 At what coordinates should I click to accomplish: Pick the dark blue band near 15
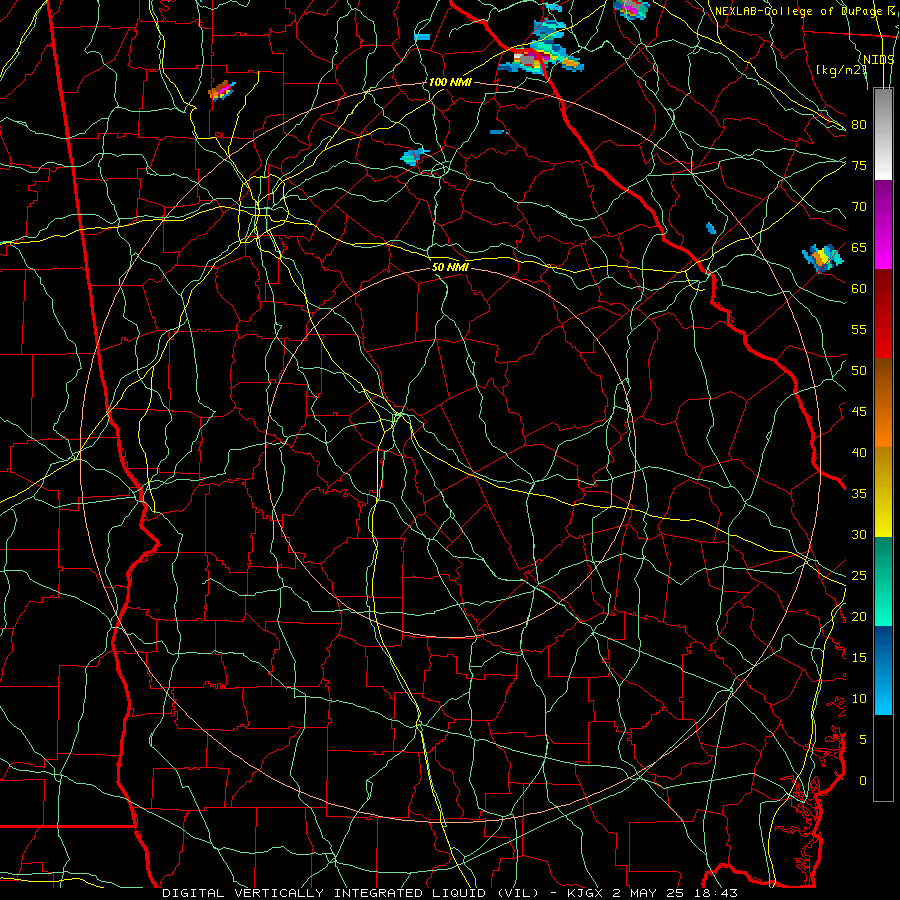(x=883, y=649)
